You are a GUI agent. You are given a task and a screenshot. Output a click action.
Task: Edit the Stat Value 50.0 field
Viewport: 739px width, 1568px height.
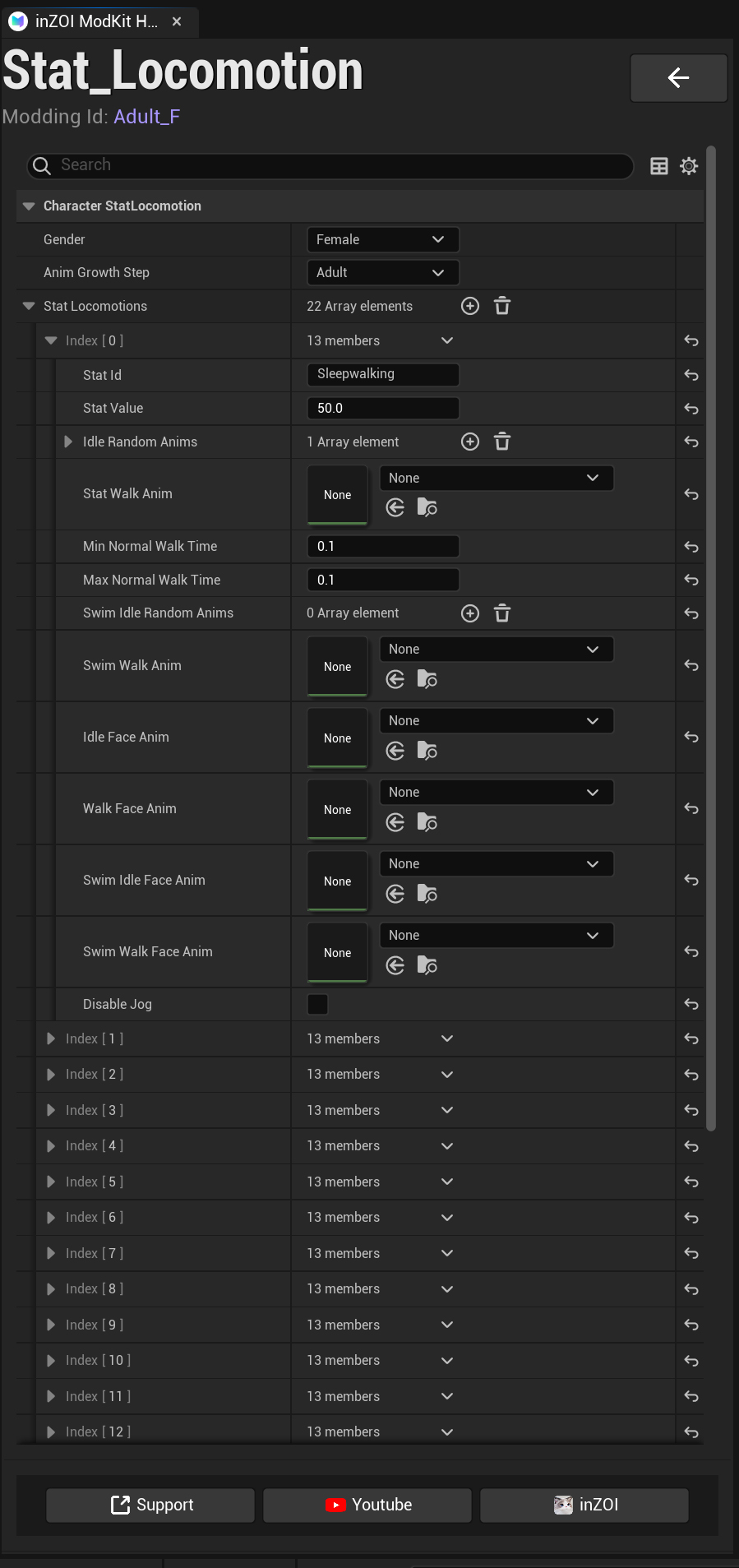pos(383,408)
